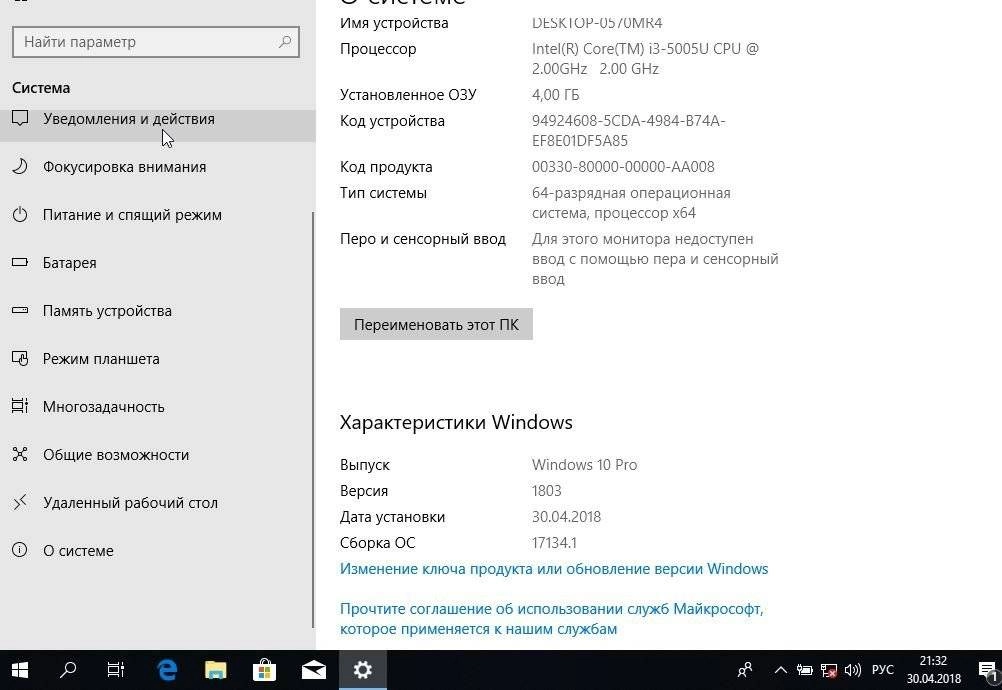
Task: Click the Notifications speech-bubble icon in sidebar
Action: (x=20, y=118)
